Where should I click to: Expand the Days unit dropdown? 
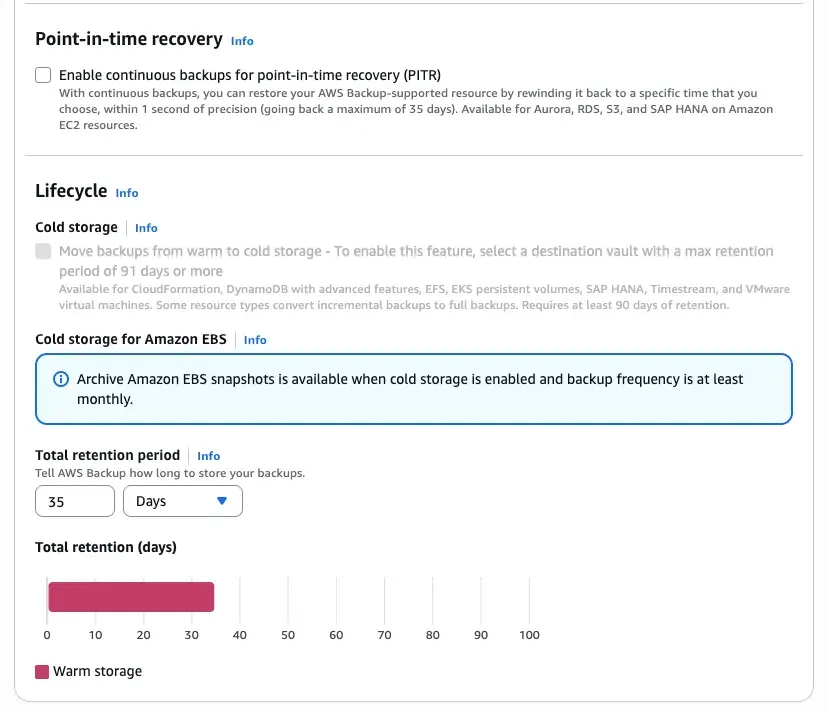point(182,502)
